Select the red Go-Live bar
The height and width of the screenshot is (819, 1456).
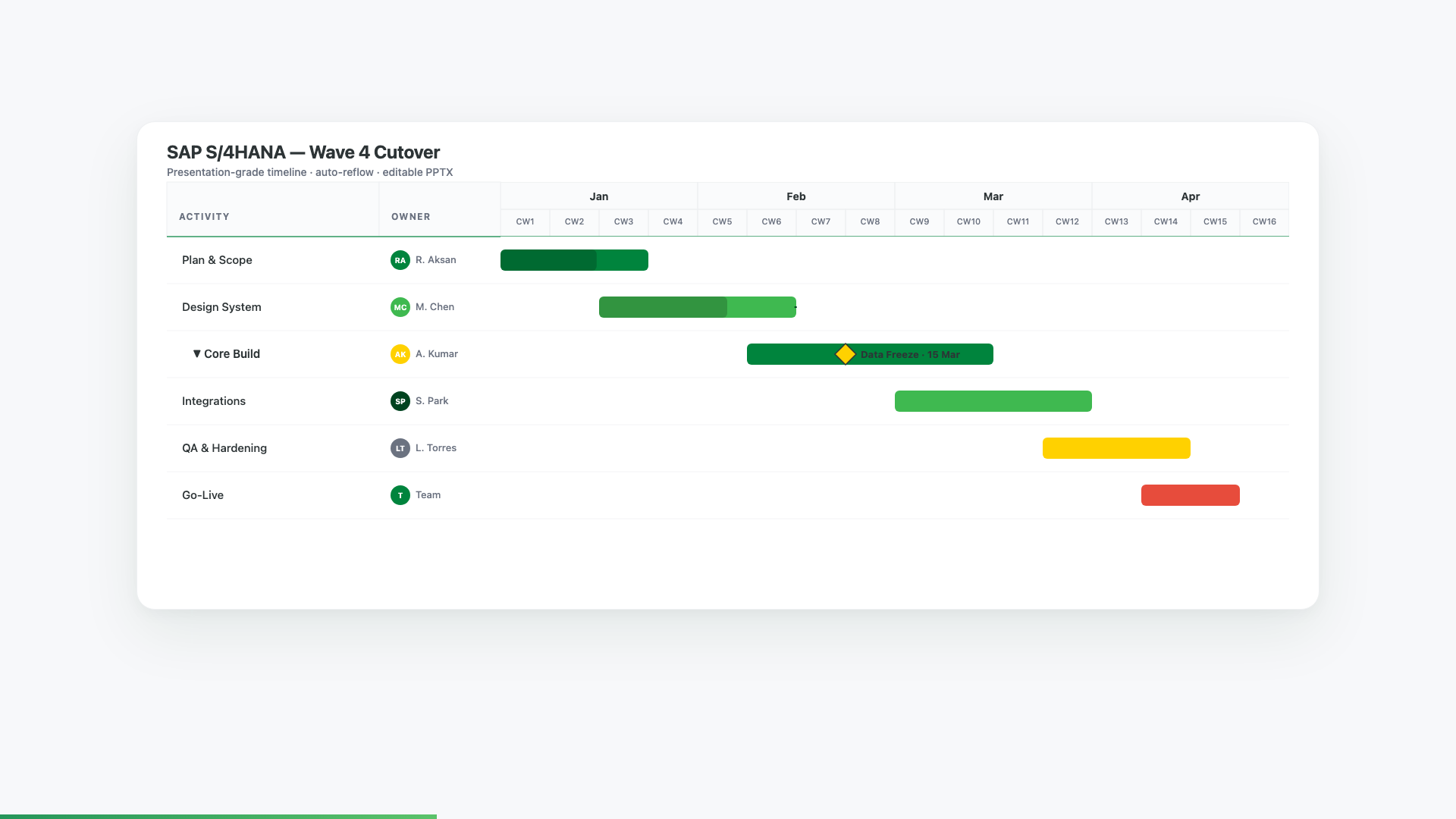click(1191, 495)
